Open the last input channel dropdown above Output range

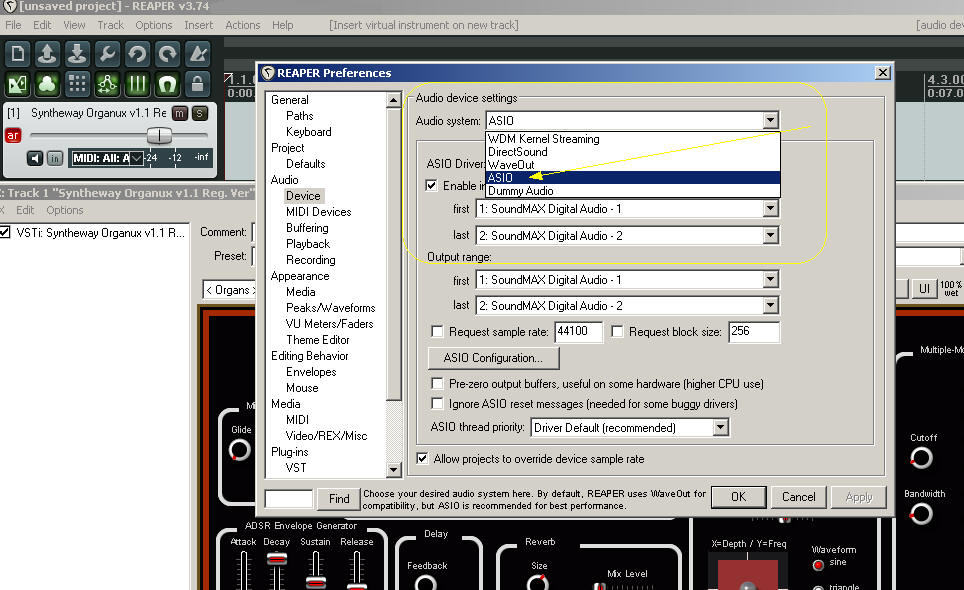point(770,235)
